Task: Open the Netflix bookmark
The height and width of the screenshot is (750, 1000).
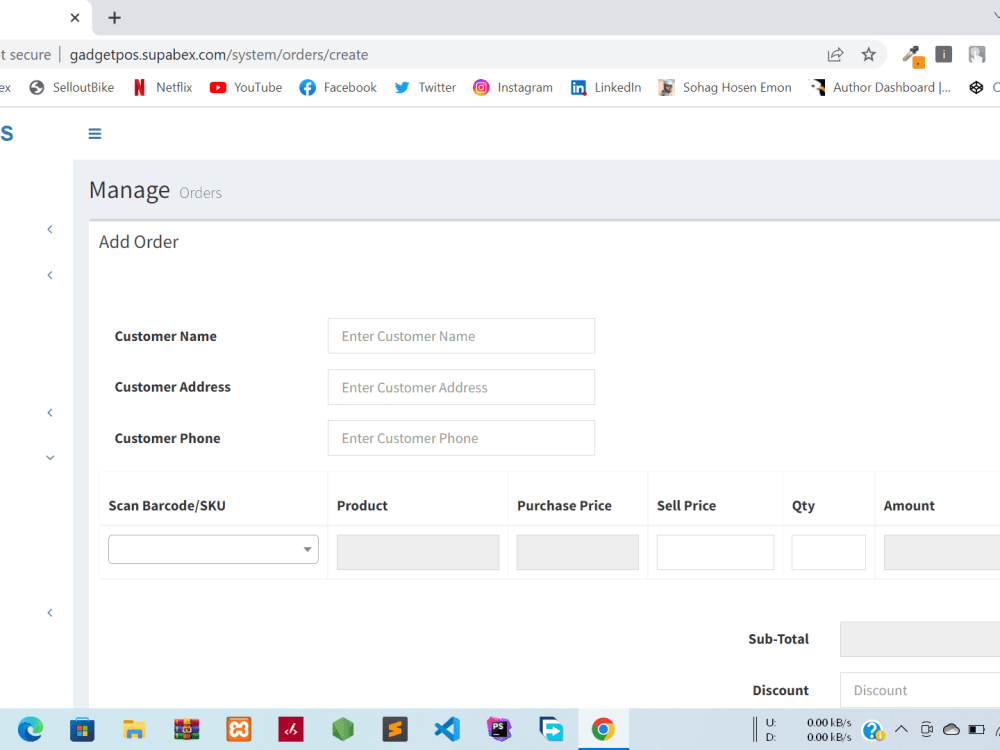Action: click(161, 87)
